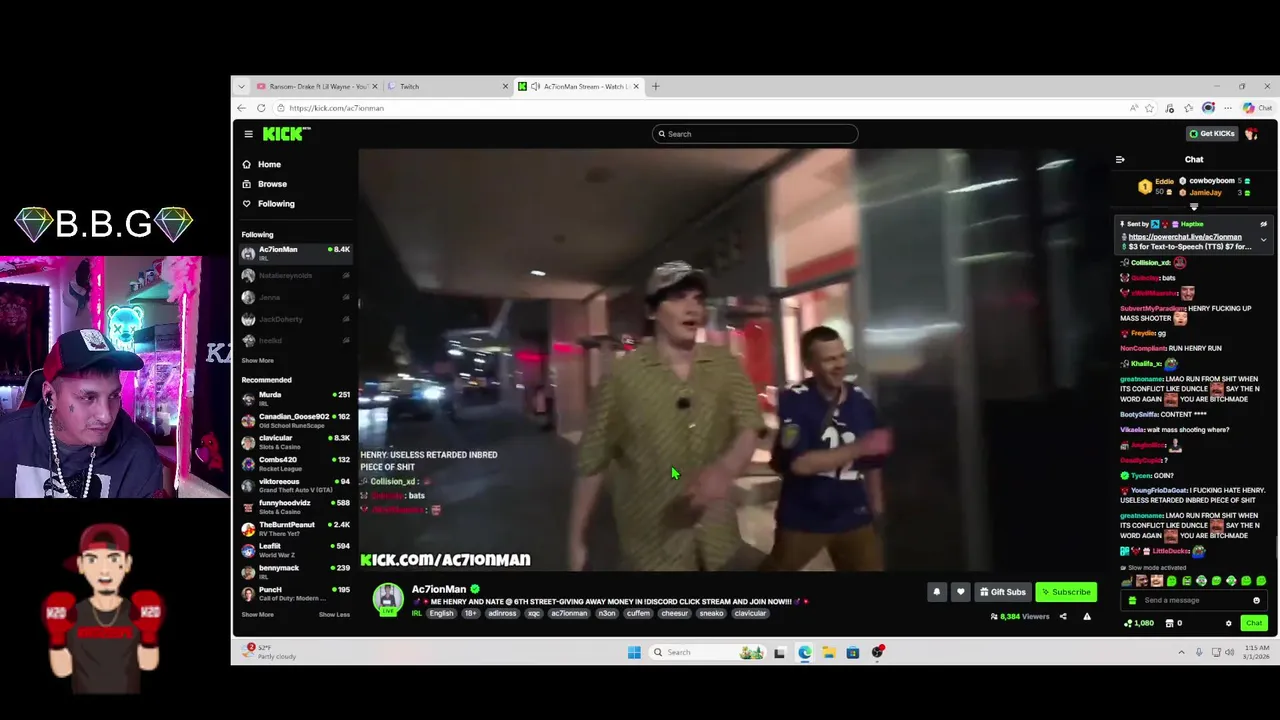The width and height of the screenshot is (1280, 720).
Task: Click the KICK logo
Action: click(286, 134)
